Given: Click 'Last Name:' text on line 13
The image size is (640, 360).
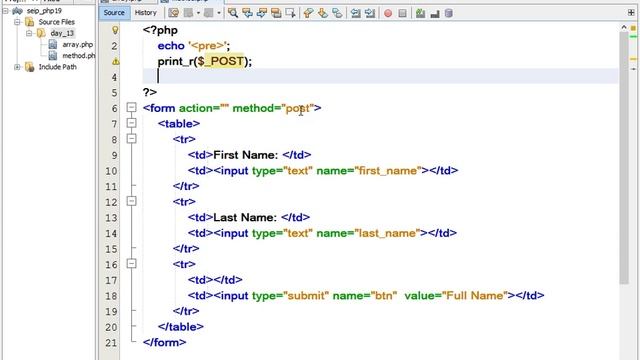Looking at the screenshot, I should 245,218.
